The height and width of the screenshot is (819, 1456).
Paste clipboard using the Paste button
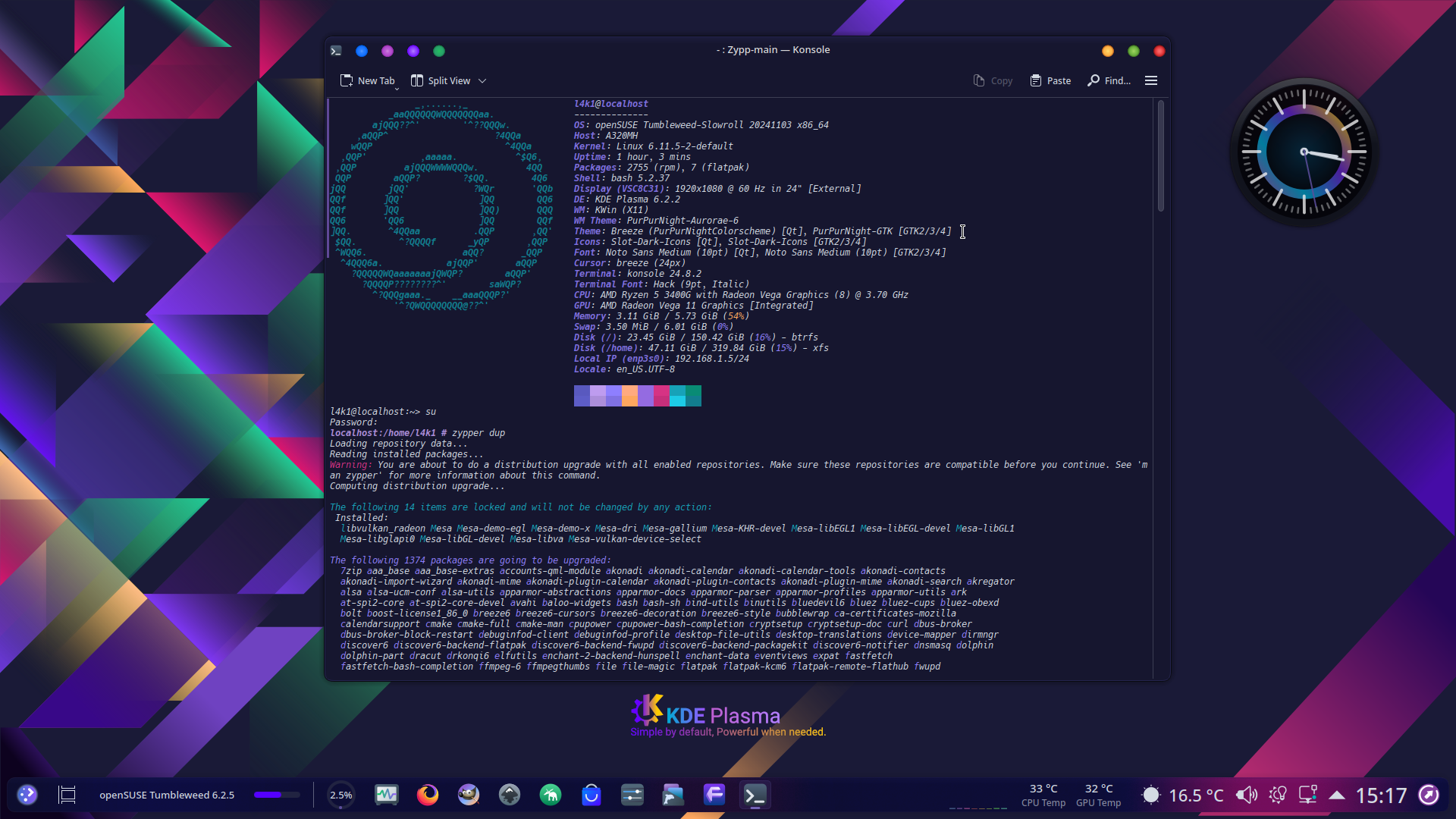coord(1050,80)
